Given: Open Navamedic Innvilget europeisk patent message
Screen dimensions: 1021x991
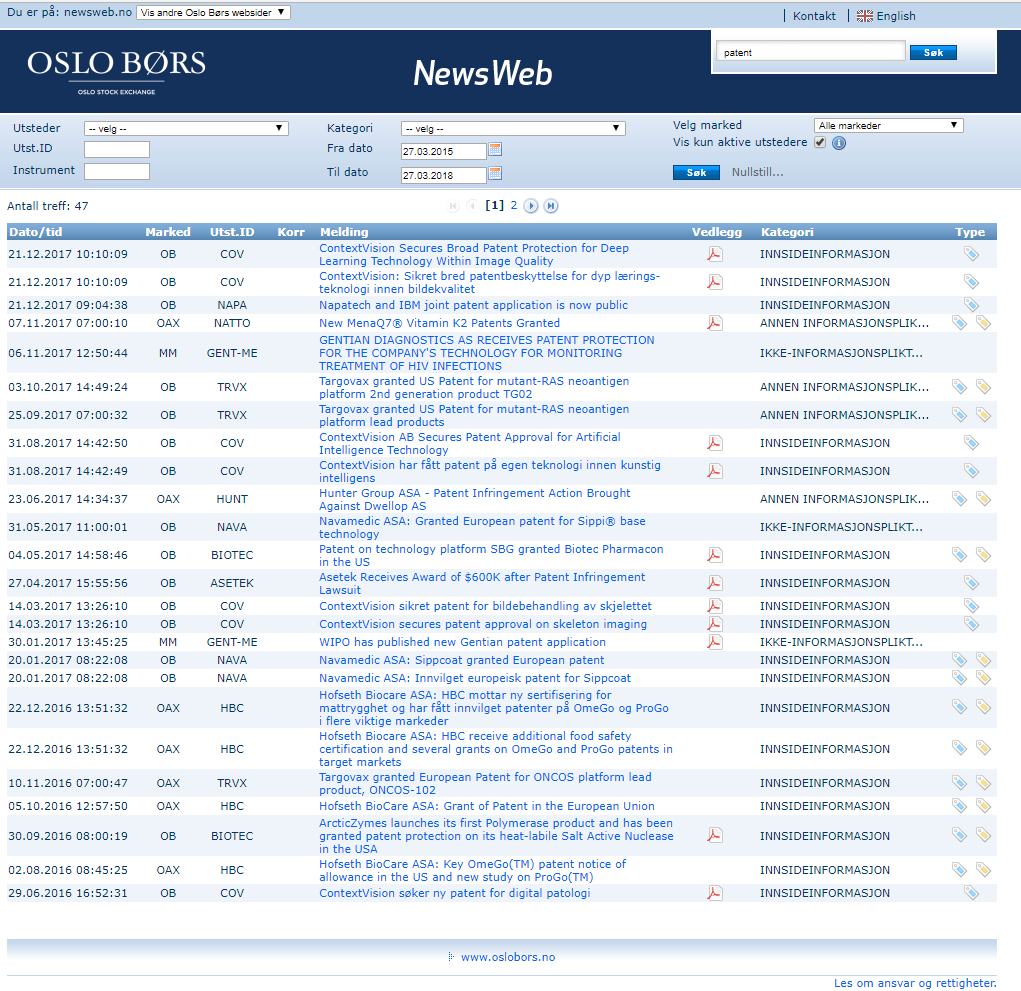Looking at the screenshot, I should tap(475, 678).
